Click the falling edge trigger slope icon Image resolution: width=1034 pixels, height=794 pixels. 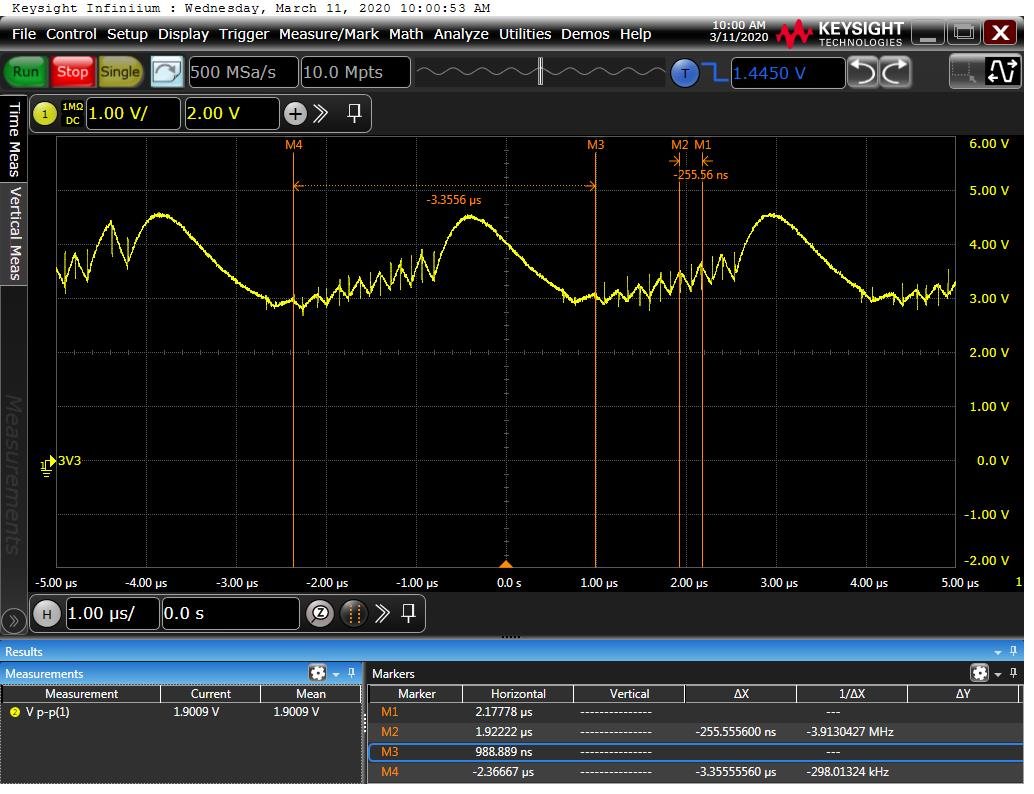715,73
